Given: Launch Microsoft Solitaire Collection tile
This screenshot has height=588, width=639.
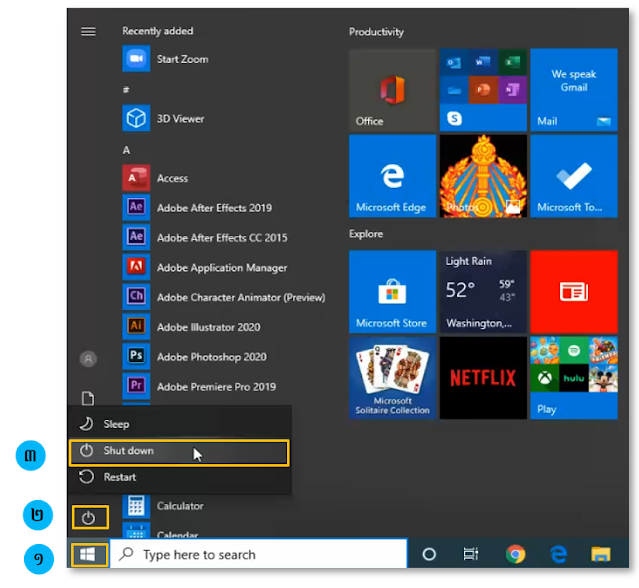Looking at the screenshot, I should click(x=392, y=378).
